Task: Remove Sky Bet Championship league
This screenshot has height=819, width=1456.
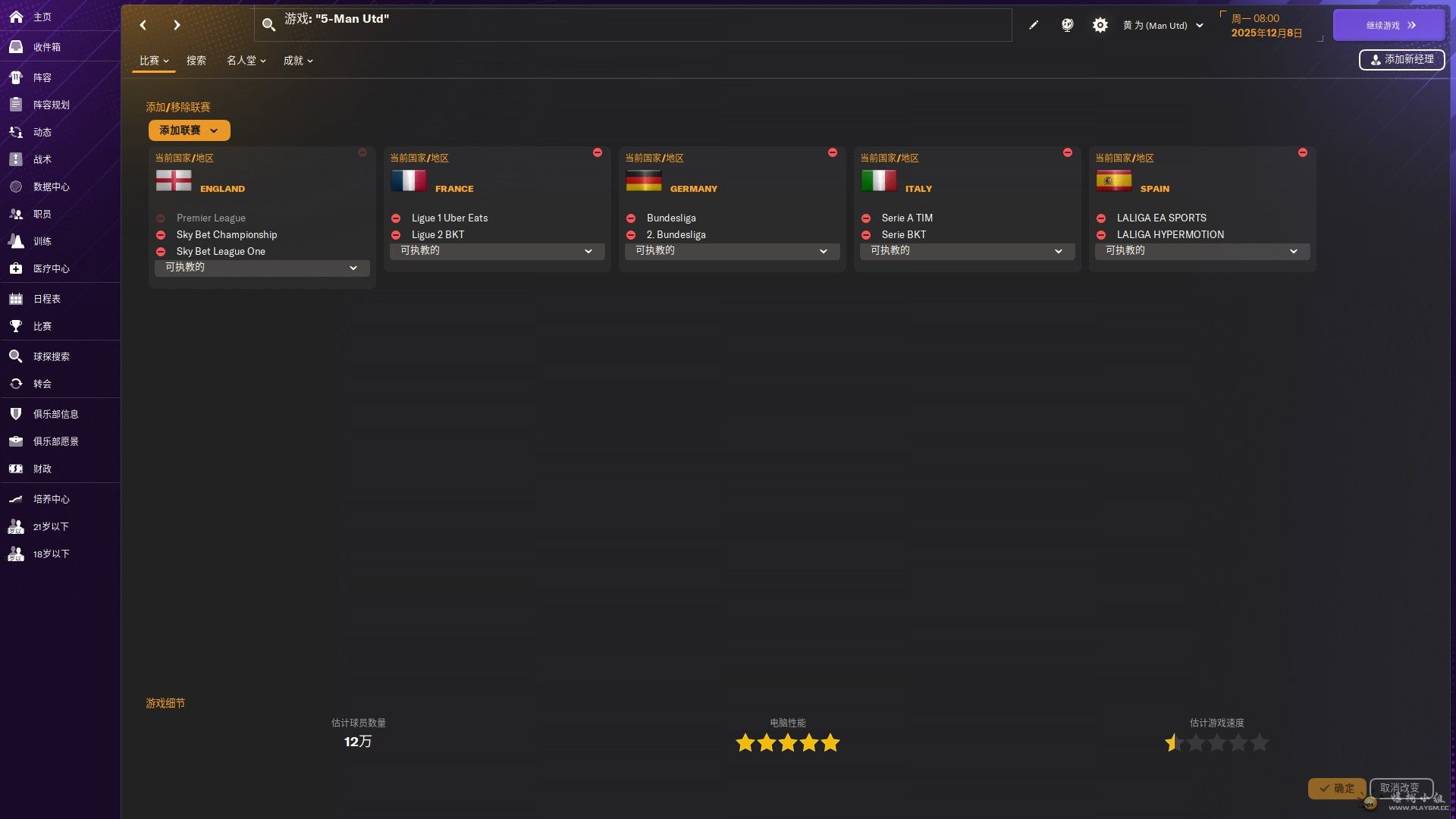Action: [161, 235]
